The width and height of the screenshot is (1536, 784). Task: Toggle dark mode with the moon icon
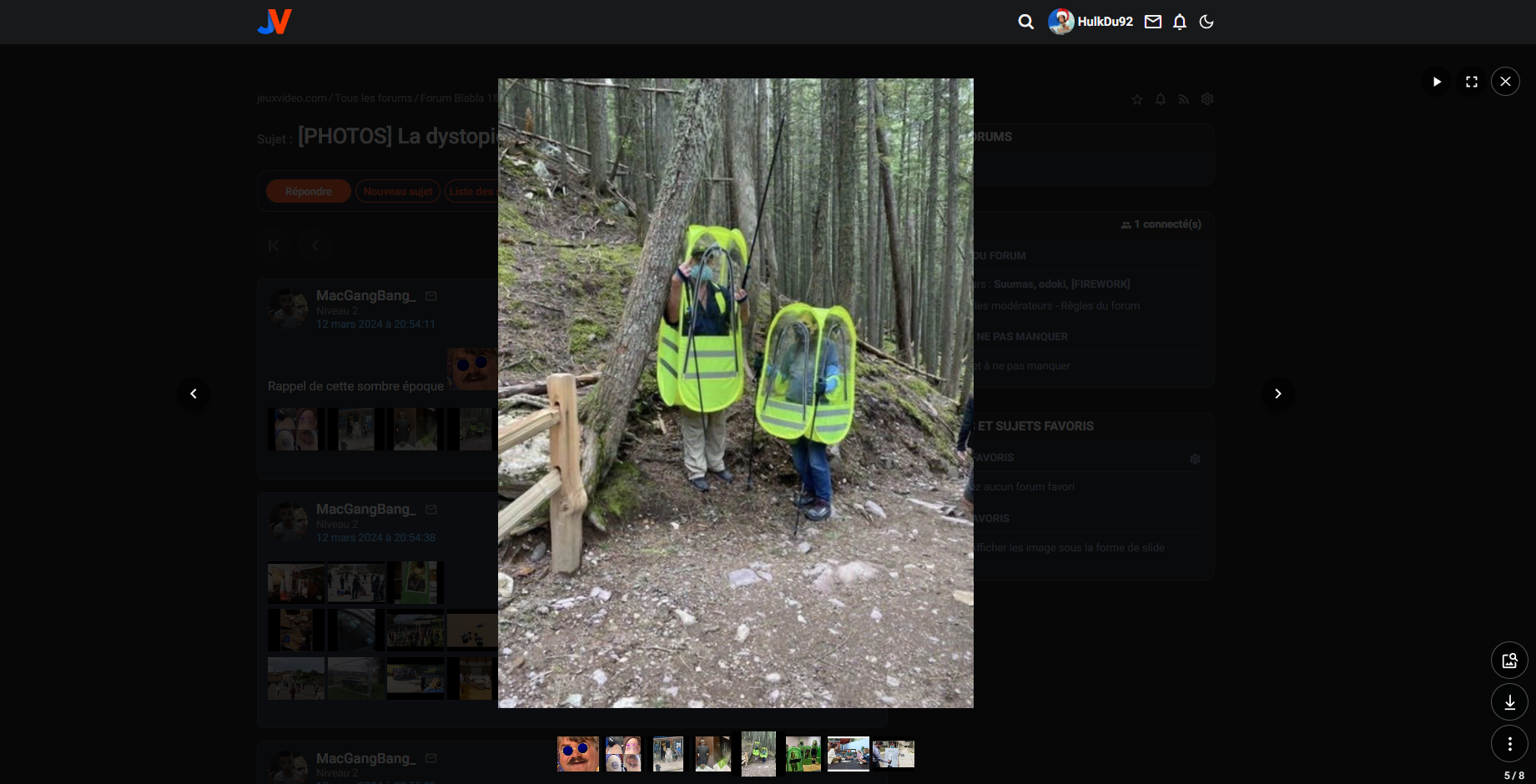tap(1206, 22)
